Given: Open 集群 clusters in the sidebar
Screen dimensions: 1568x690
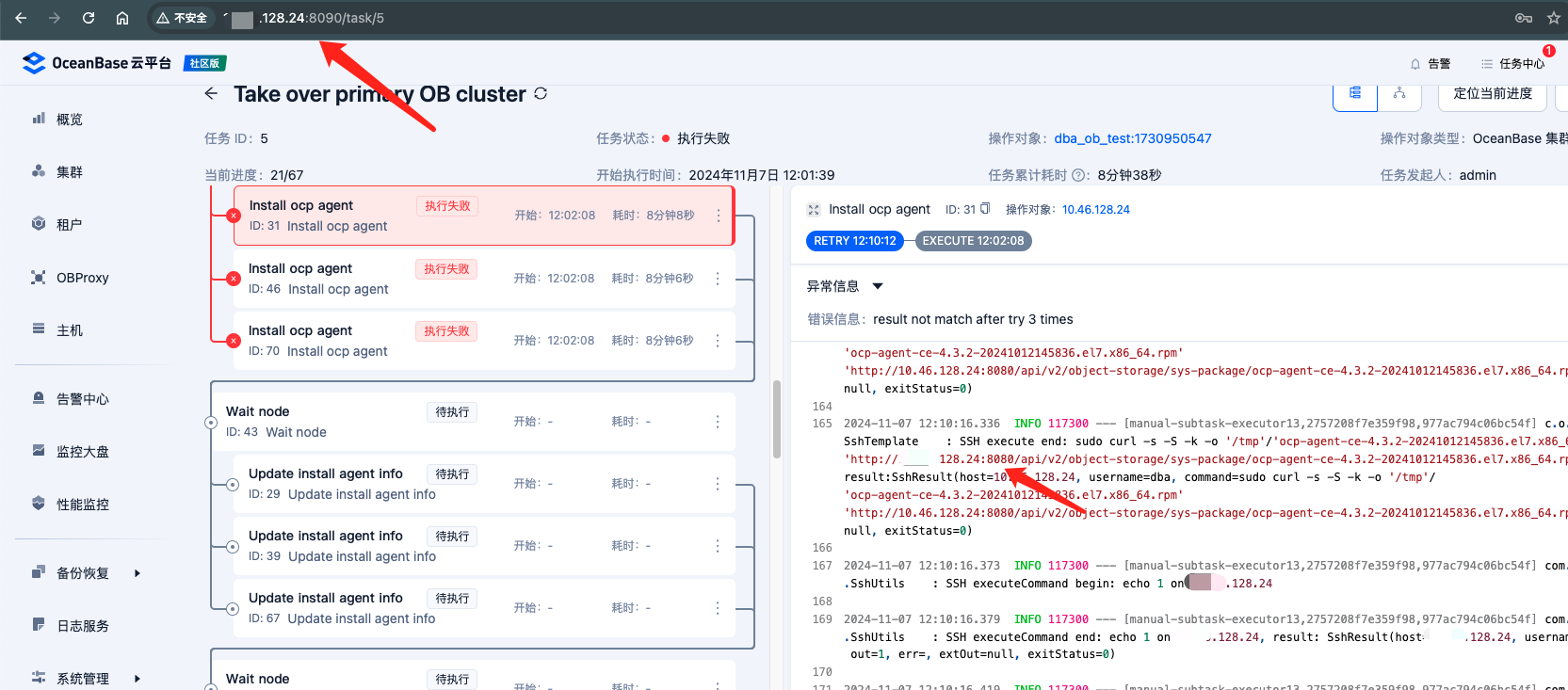Looking at the screenshot, I should [70, 172].
